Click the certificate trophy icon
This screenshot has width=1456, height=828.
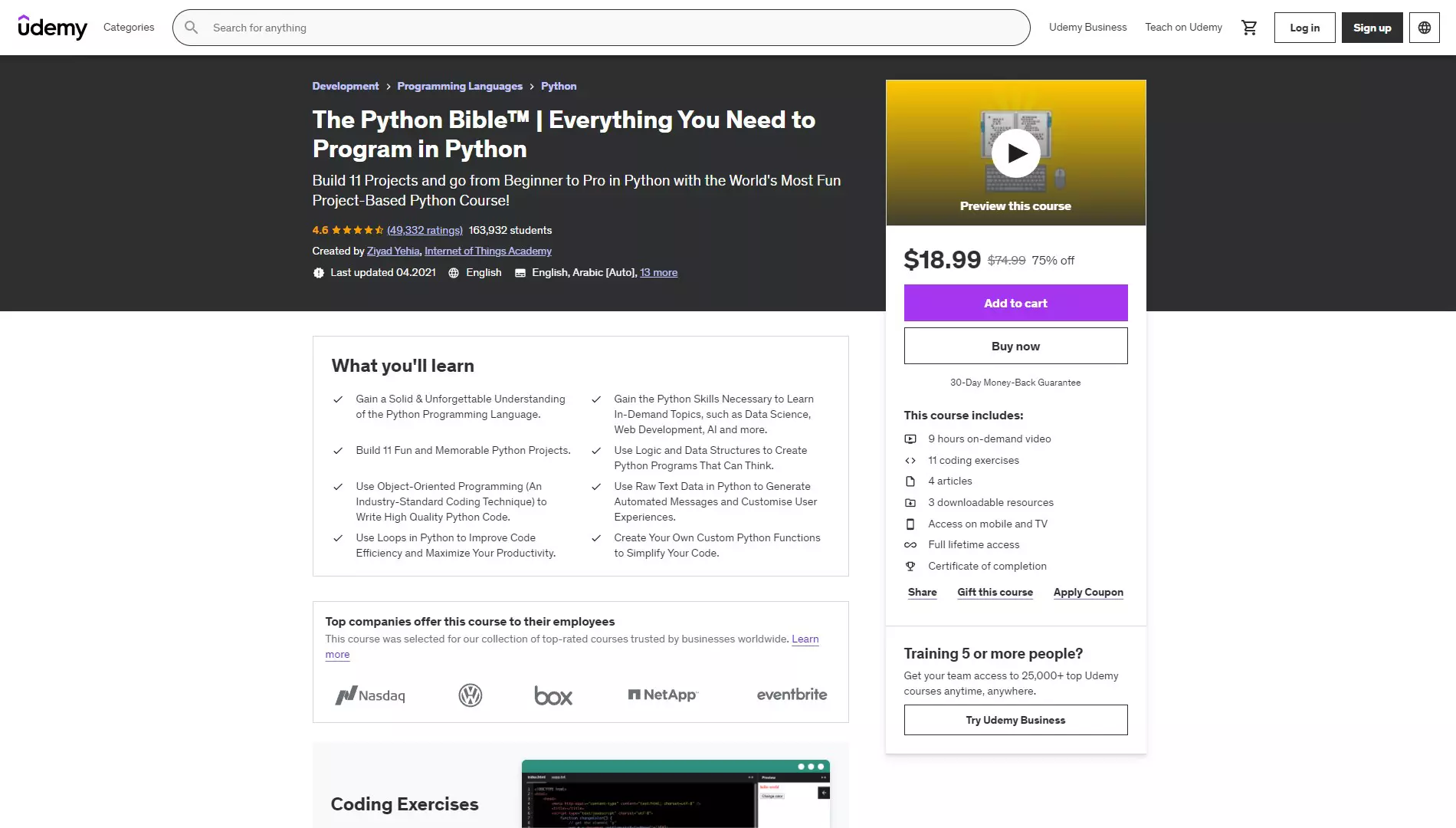[x=910, y=567]
